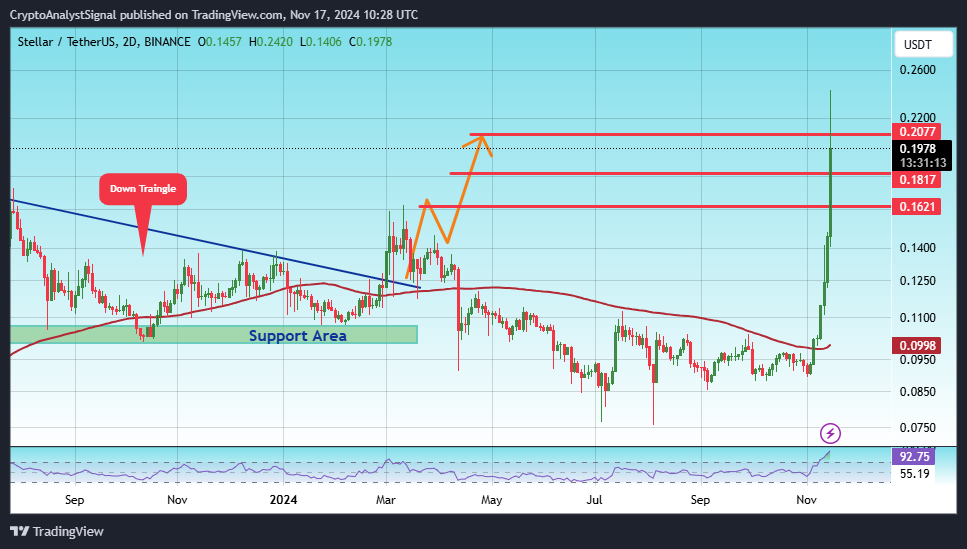Viewport: 967px width, 549px height.
Task: Click the Down Traingle red callout
Action: pos(143,189)
